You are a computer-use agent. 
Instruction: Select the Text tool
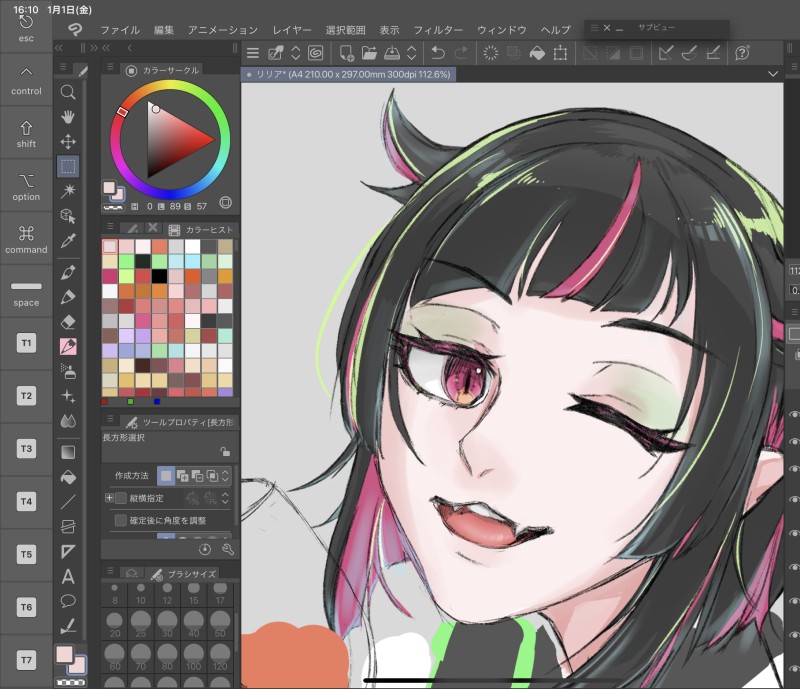tap(68, 577)
